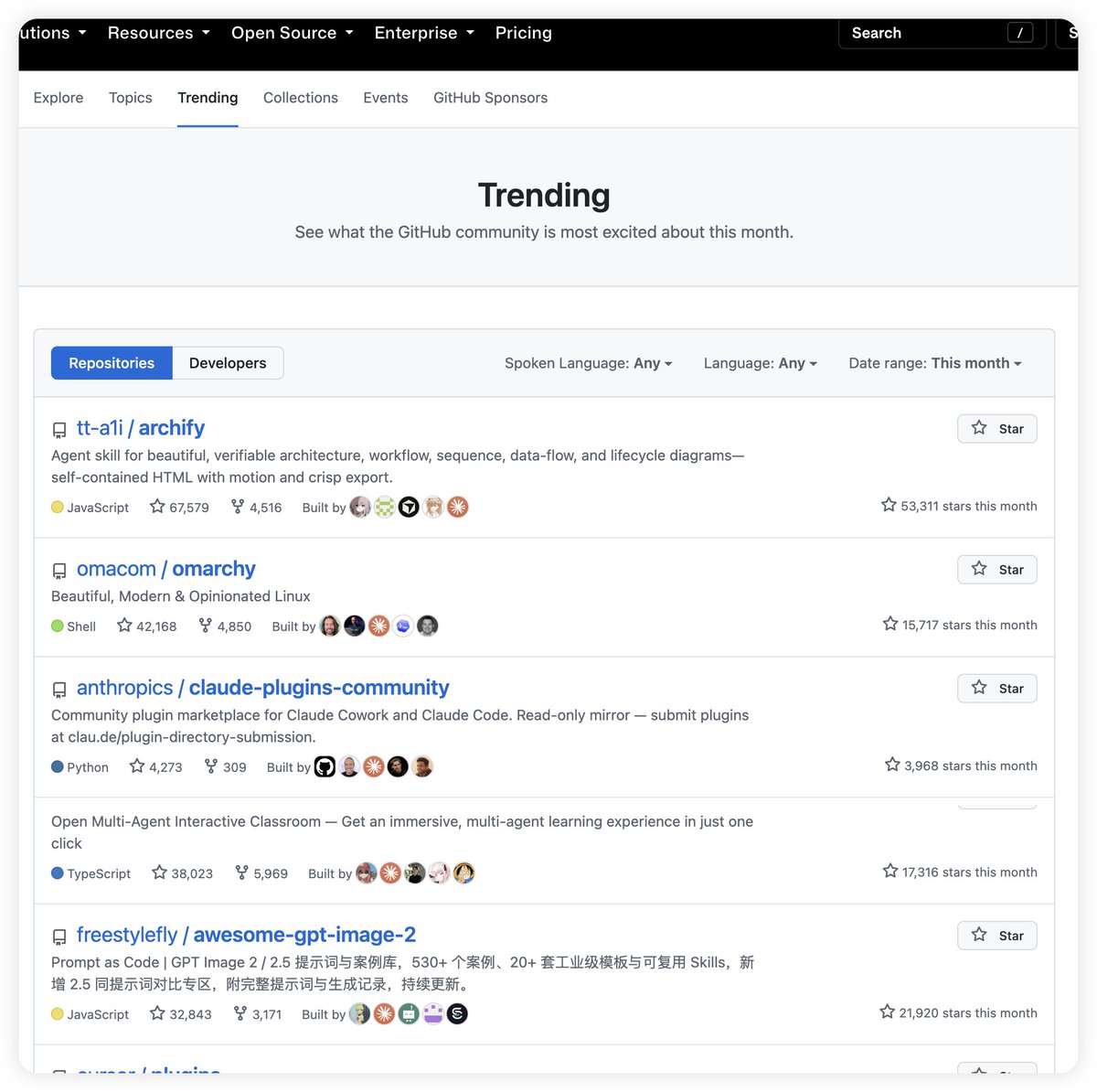Expand the Resources menu in header
Screen dimensions: 1097x1092
(x=158, y=33)
